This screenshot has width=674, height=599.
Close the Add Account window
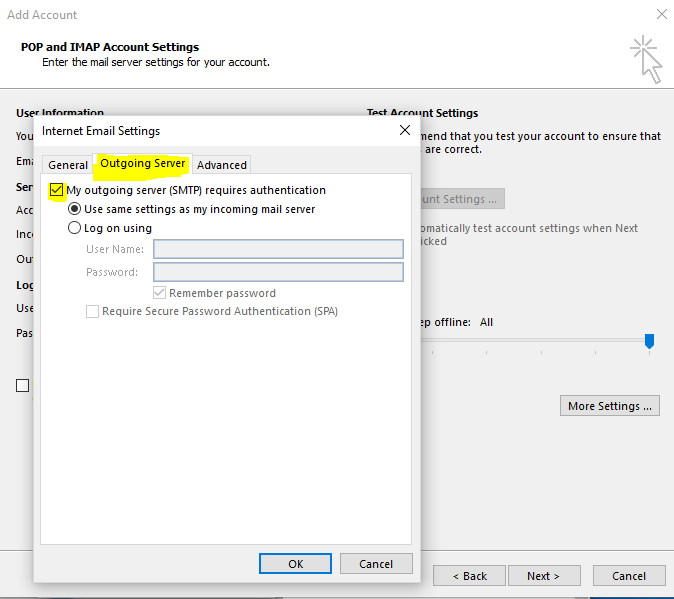(x=661, y=15)
